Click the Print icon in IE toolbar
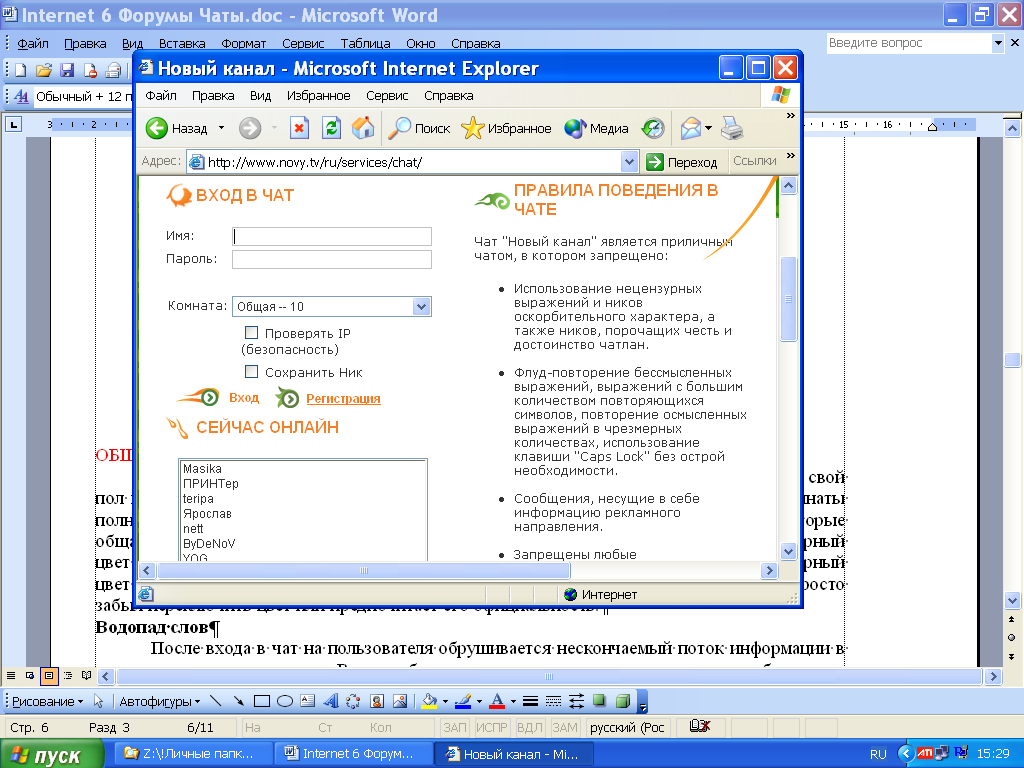1024x768 pixels. pos(732,128)
